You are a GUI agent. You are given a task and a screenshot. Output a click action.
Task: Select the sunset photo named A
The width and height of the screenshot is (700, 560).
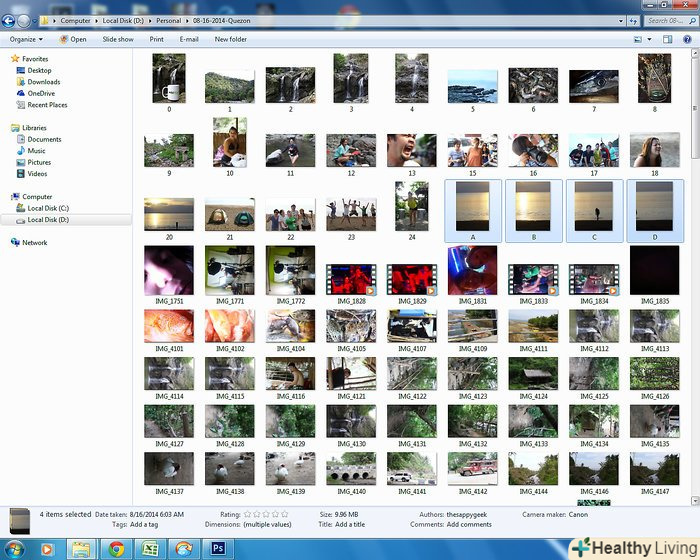[473, 211]
